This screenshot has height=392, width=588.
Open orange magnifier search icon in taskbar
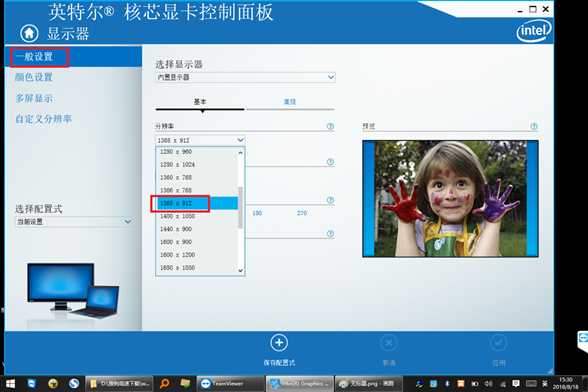[164, 383]
